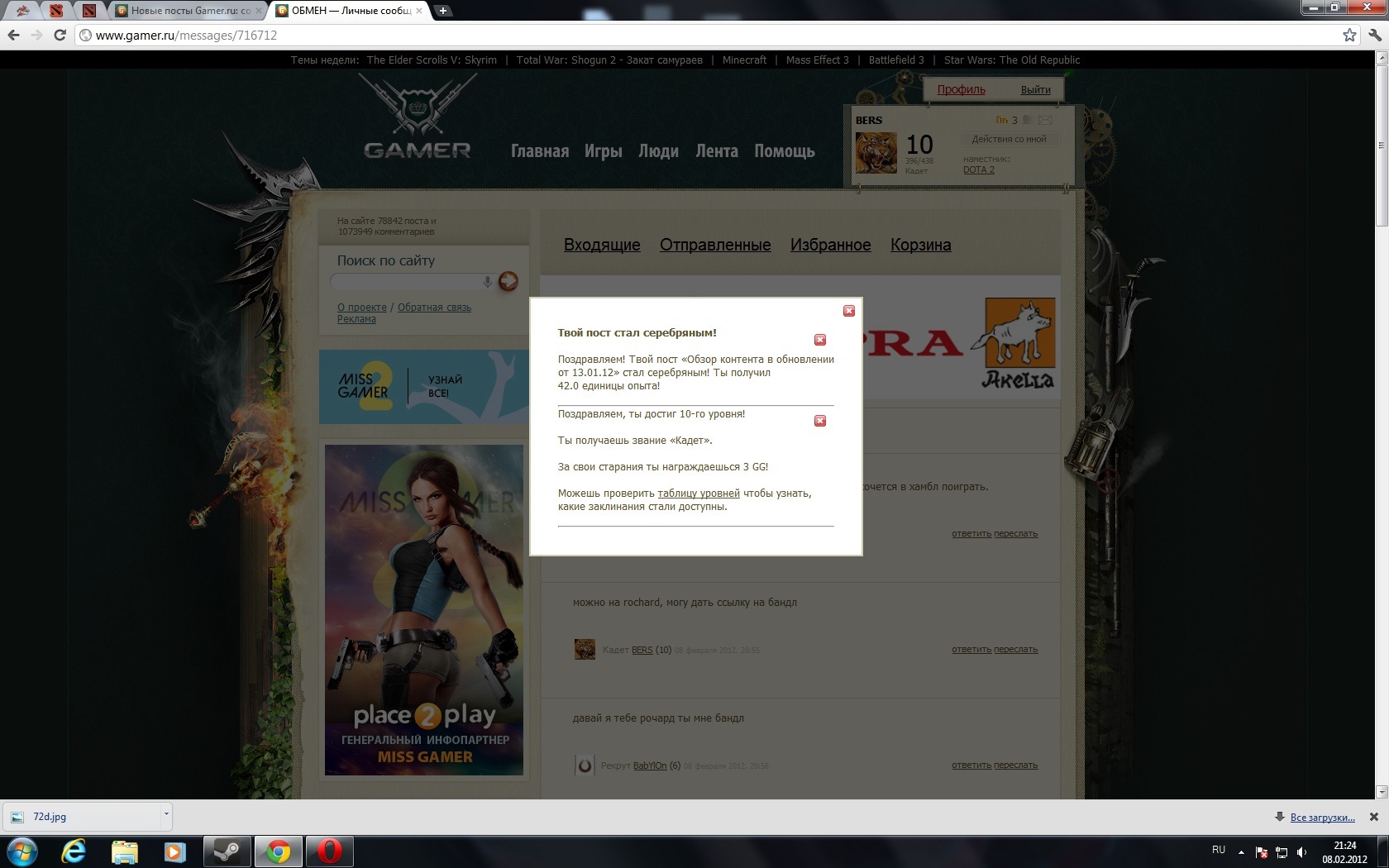Open Mass Effect 3 topic
Viewport: 1389px width, 868px height.
click(817, 60)
